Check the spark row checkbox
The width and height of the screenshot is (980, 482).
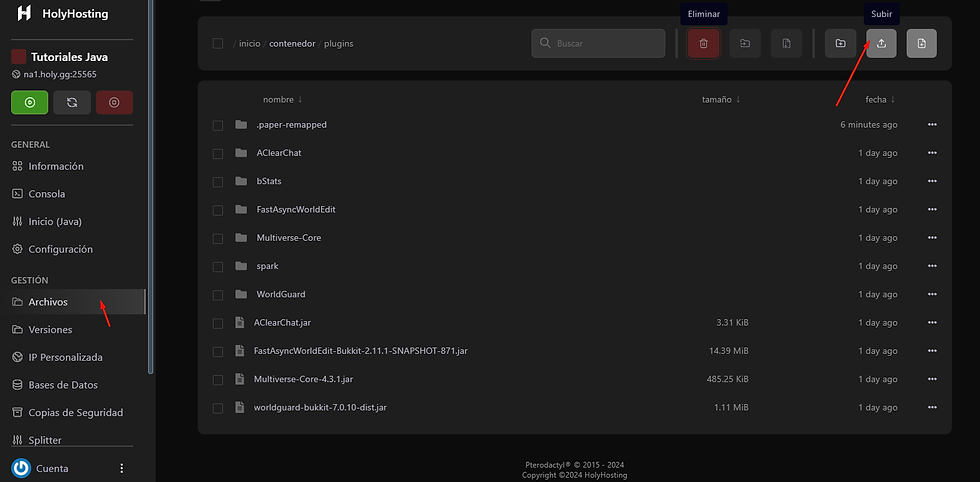[x=218, y=267]
